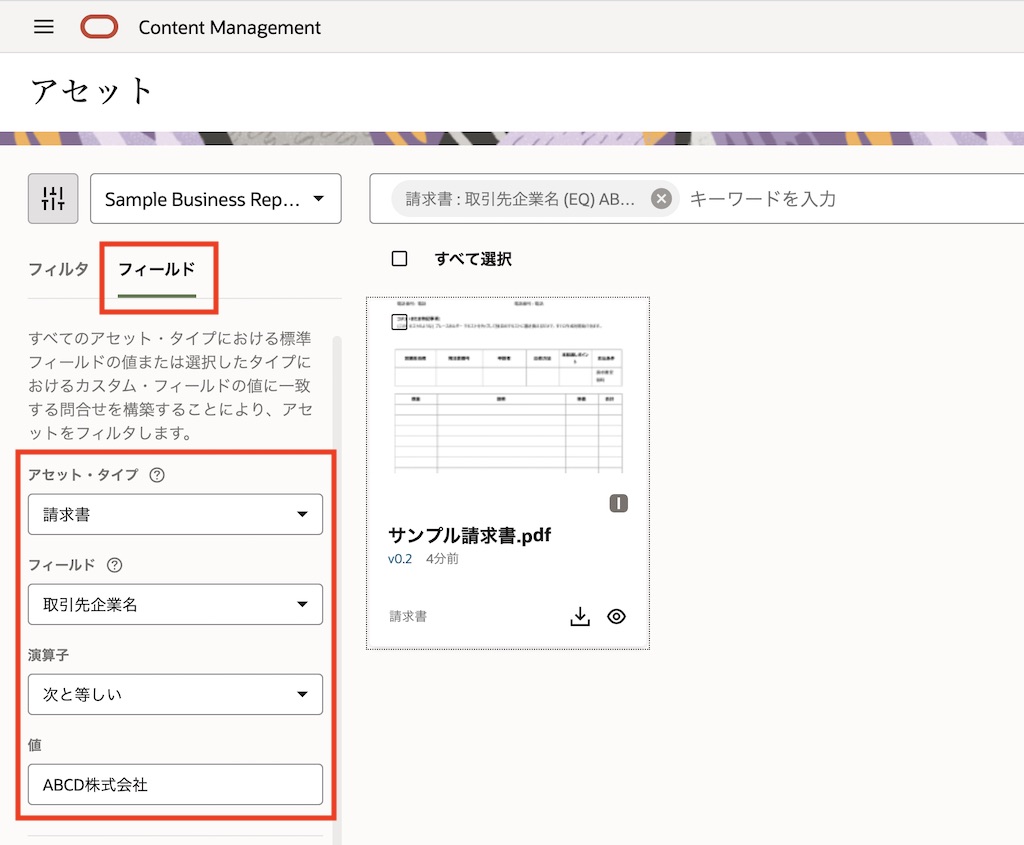Screen dimensions: 1024x845
Task: Click help icon next to アセット・タイプ
Action: 157,475
